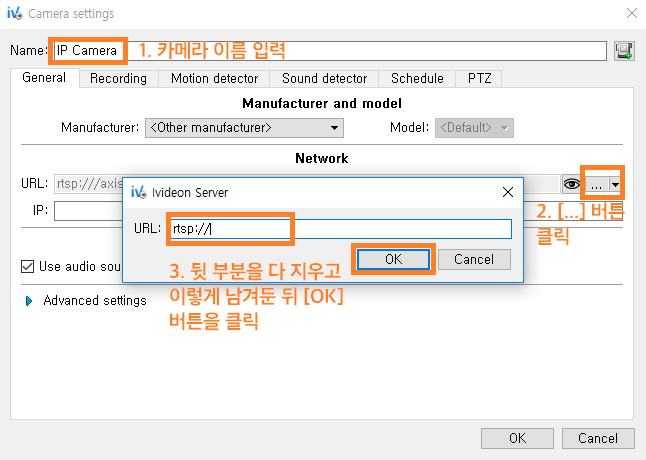Expand Advanced settings section
The height and width of the screenshot is (460, 646).
point(29,301)
